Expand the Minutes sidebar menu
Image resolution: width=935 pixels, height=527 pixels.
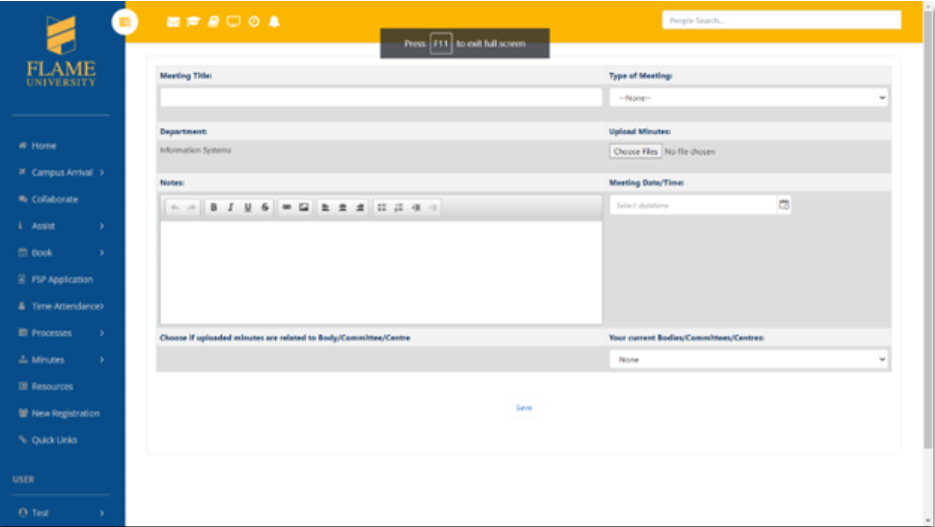61,359
